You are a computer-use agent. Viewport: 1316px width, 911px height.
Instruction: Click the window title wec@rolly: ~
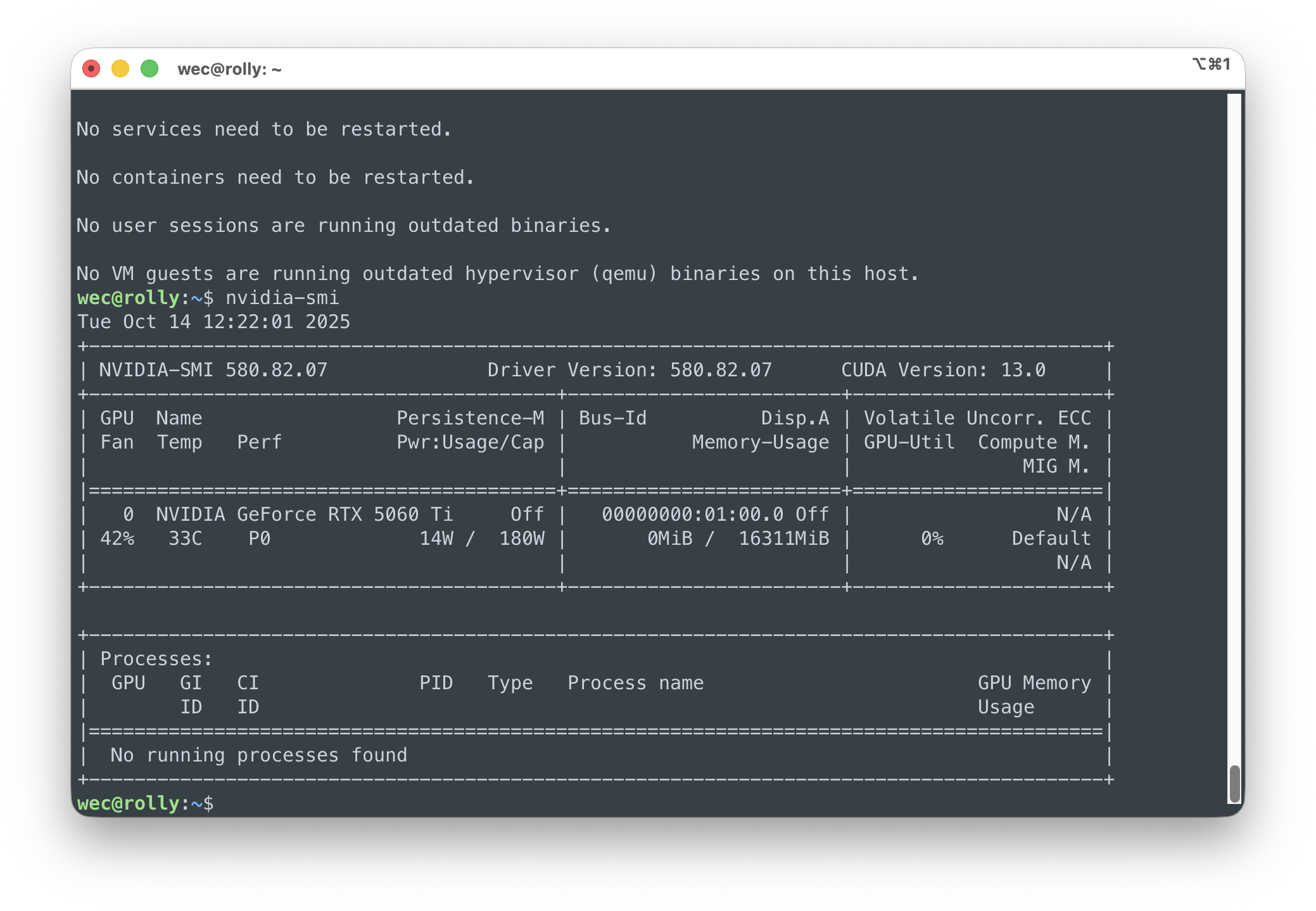click(x=229, y=69)
